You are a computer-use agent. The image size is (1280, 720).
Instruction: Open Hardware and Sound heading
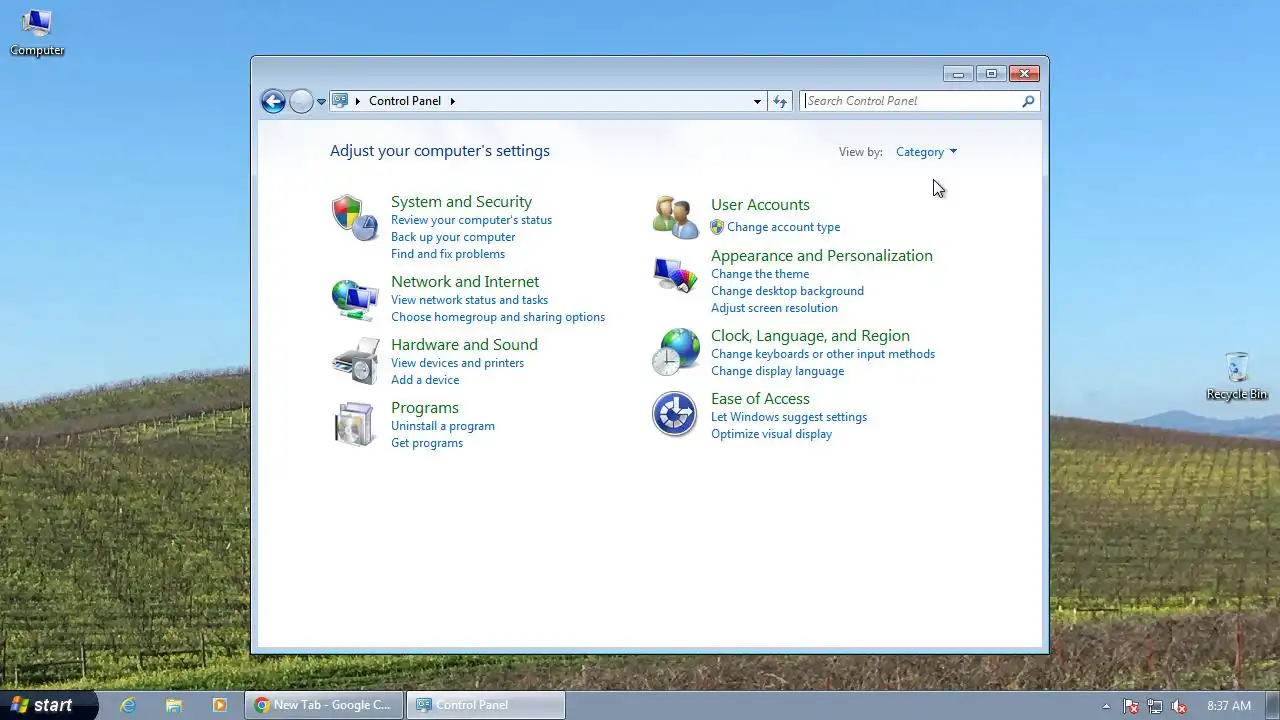464,345
